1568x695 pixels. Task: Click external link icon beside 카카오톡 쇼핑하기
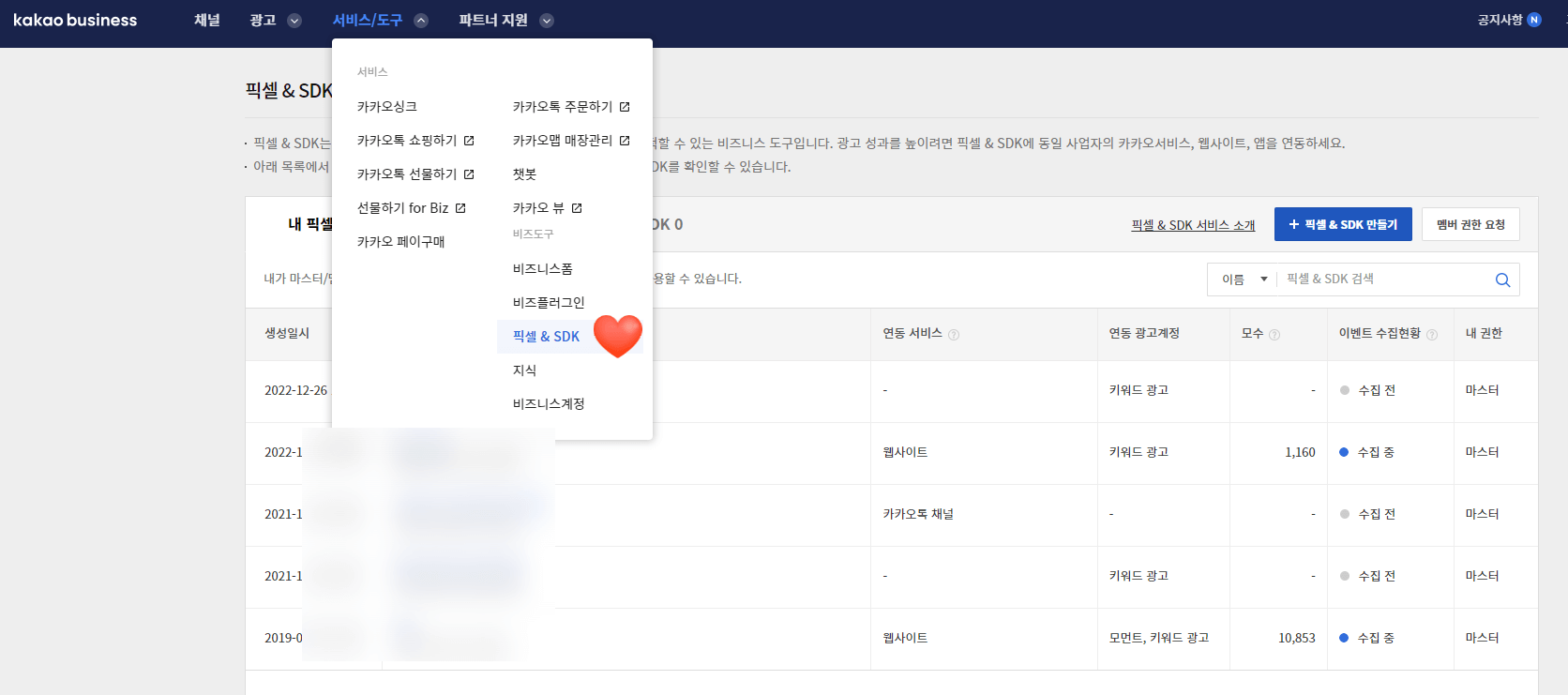[x=469, y=141]
